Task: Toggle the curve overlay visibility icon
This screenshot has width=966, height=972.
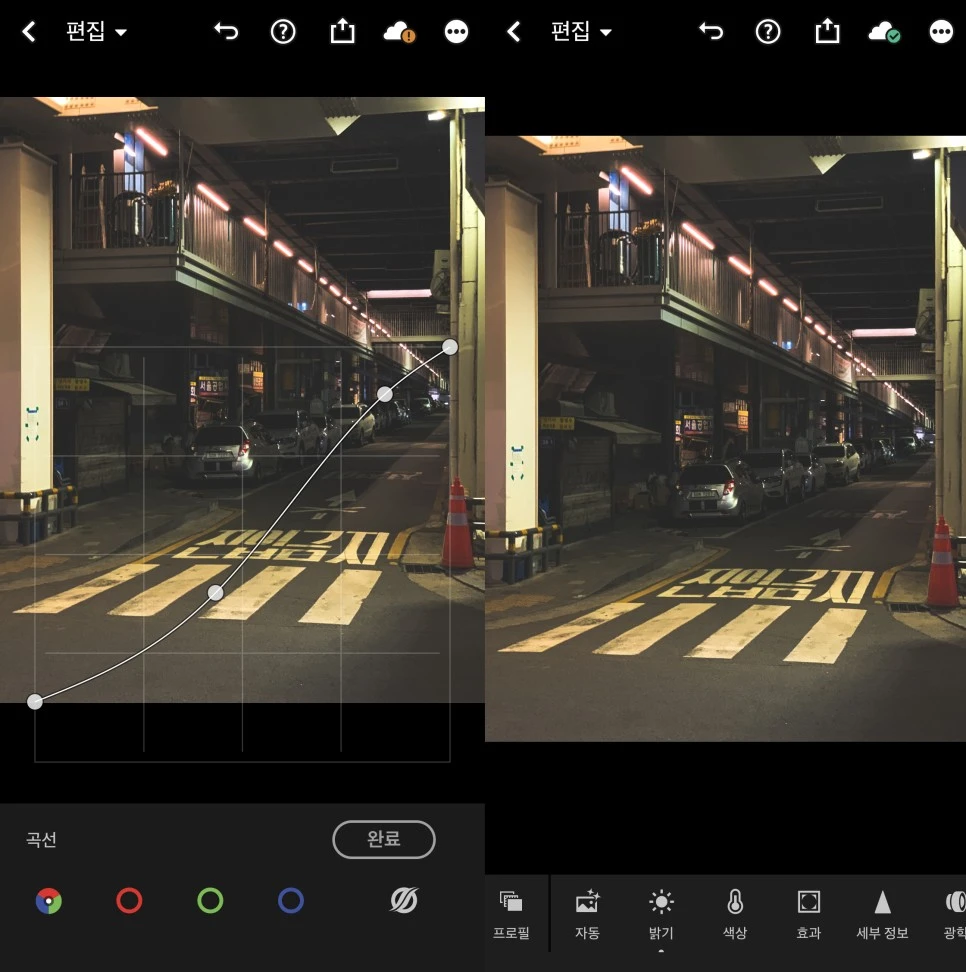Action: (404, 901)
